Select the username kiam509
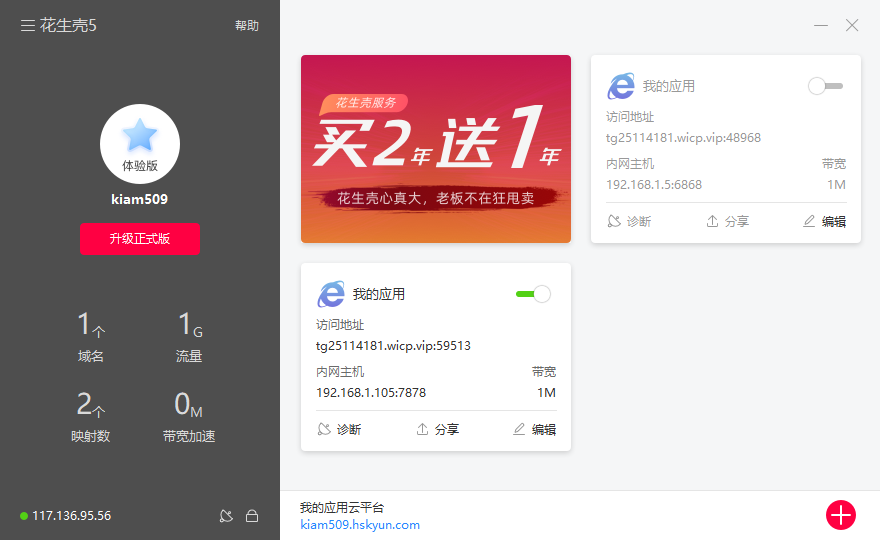This screenshot has width=880, height=540. pos(139,199)
